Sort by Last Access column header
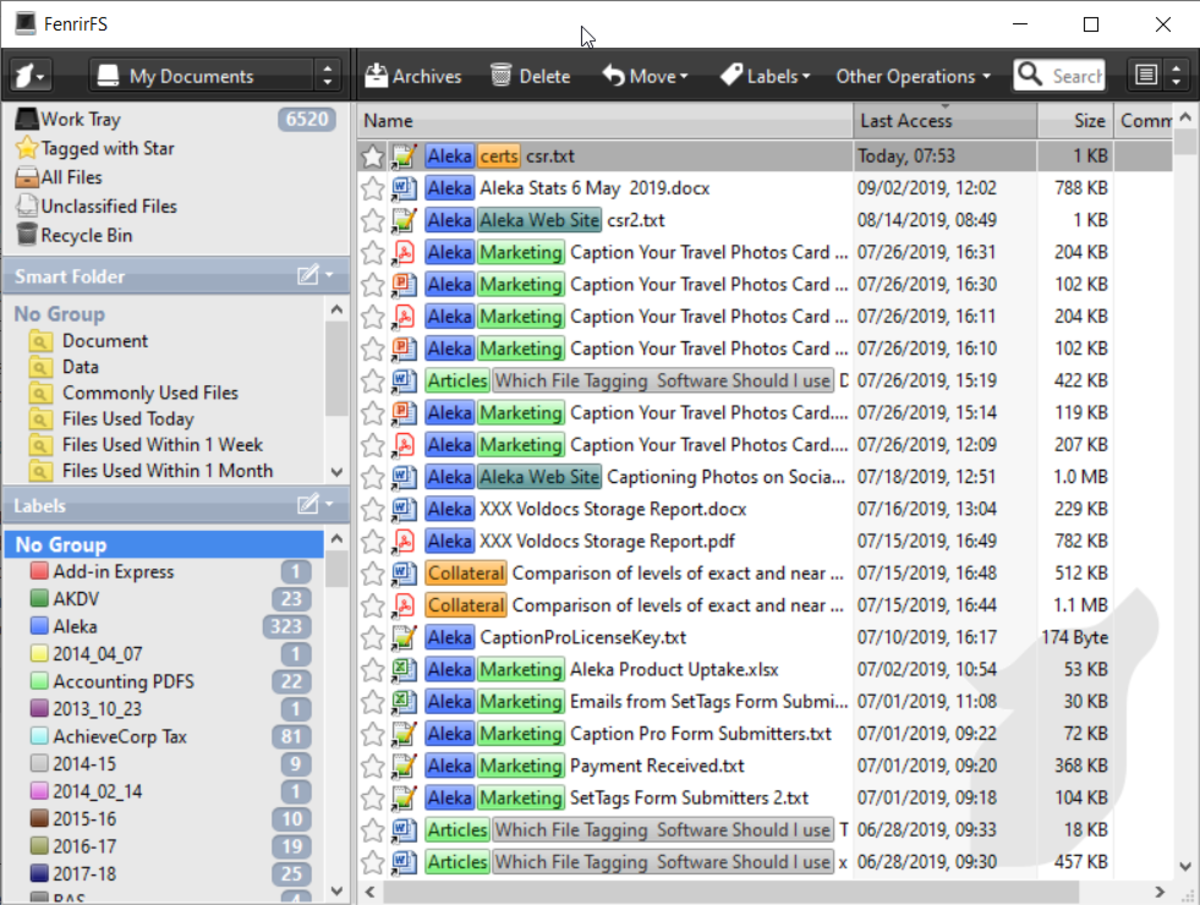Screen dimensions: 1200x905 [x=906, y=121]
